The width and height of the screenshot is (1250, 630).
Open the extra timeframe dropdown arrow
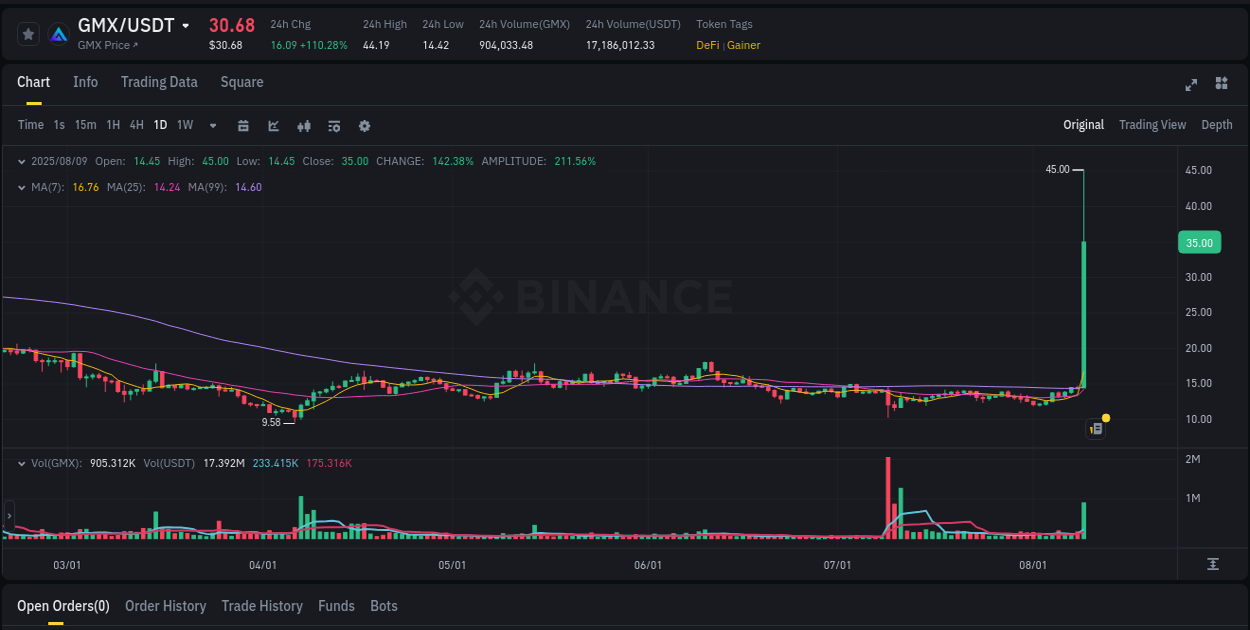pos(212,126)
